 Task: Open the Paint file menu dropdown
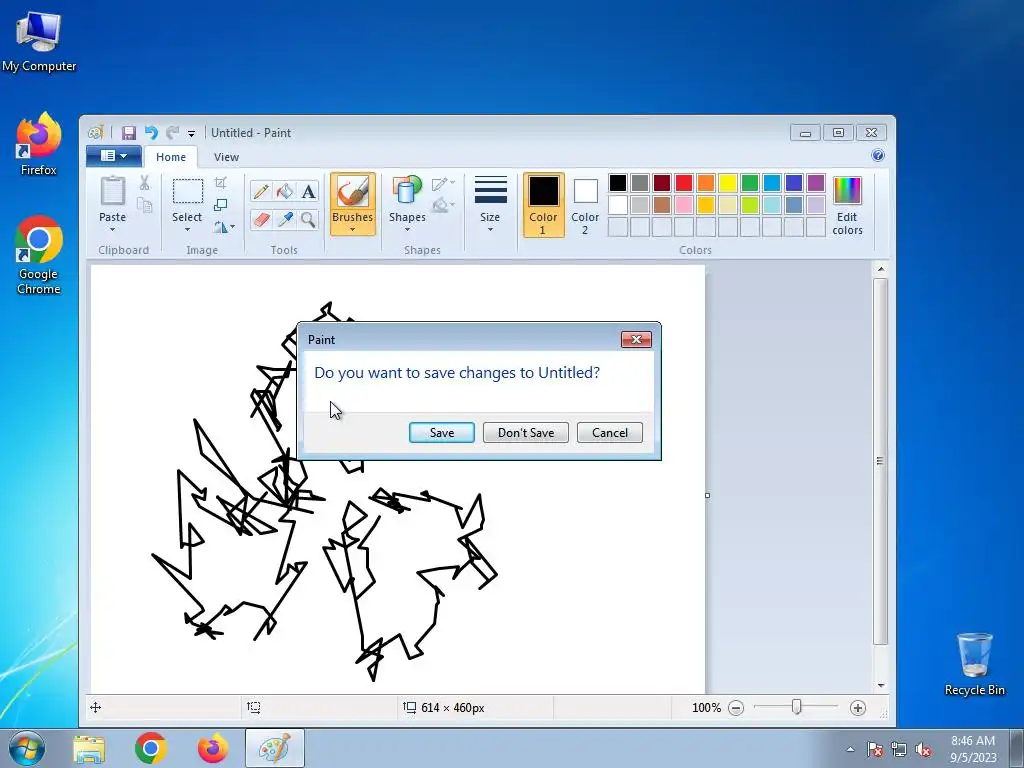click(114, 156)
